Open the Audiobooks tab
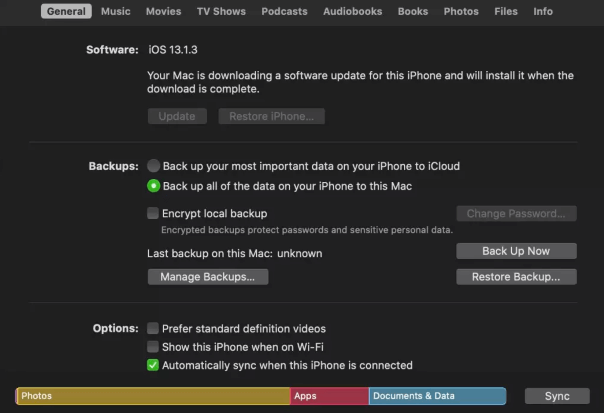This screenshot has width=604, height=413. (352, 11)
